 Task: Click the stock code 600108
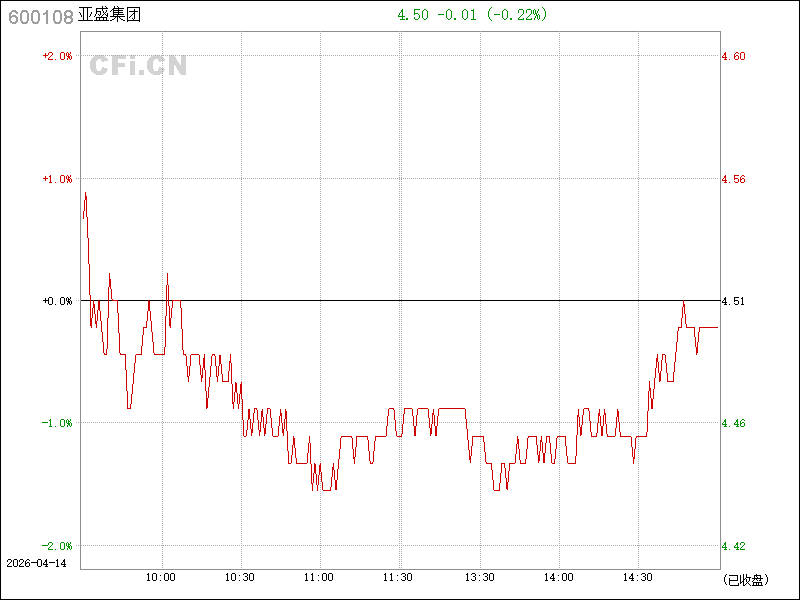pyautogui.click(x=38, y=16)
